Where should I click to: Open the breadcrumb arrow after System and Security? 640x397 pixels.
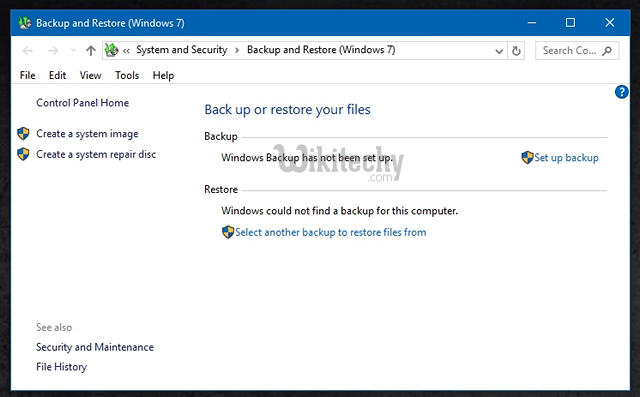coord(237,51)
